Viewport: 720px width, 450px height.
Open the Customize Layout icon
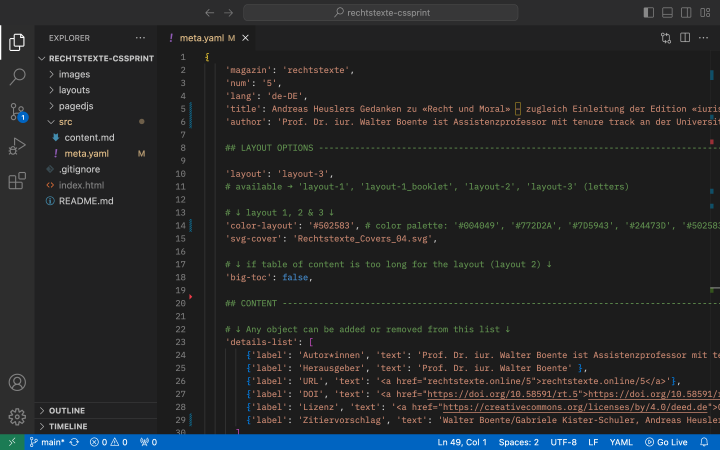pos(705,12)
